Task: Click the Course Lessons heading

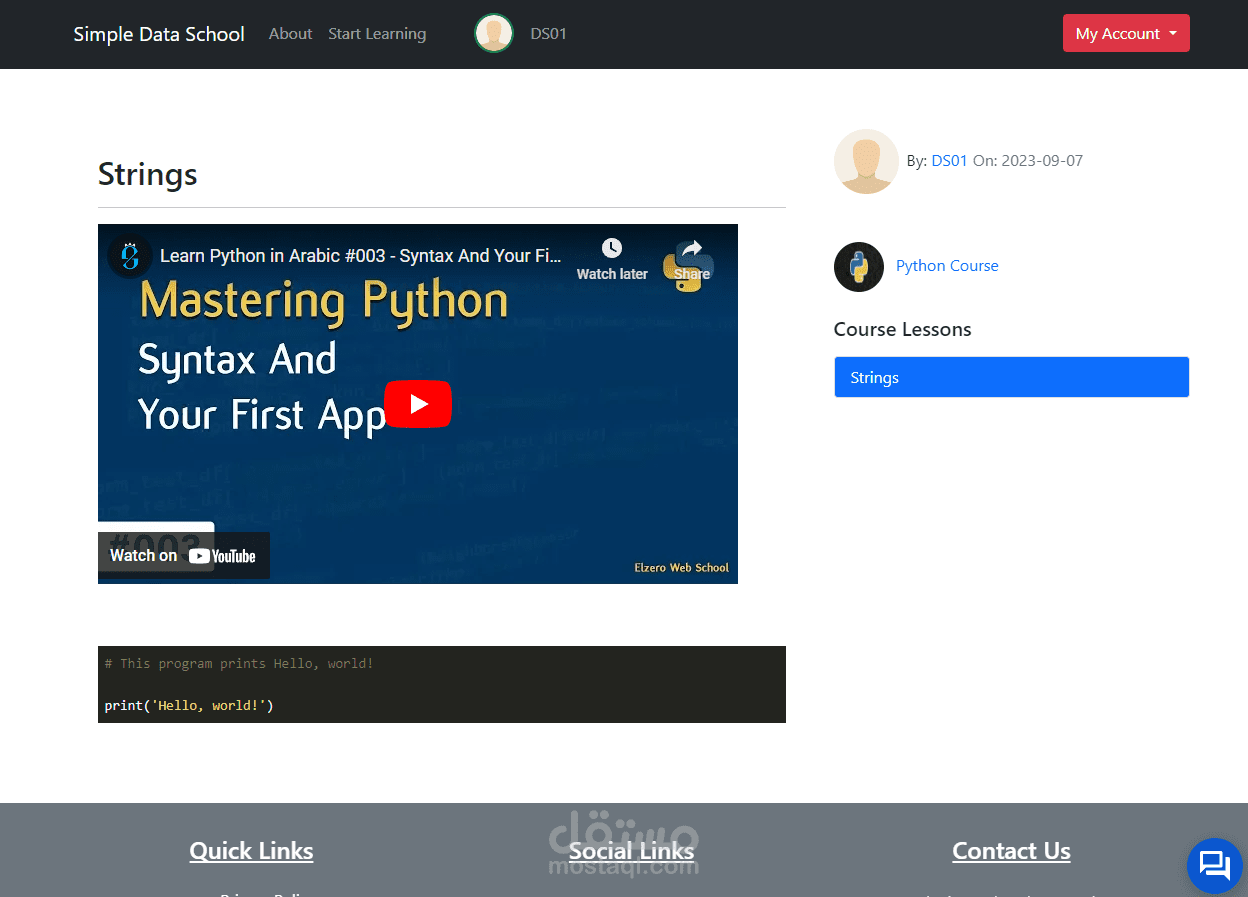Action: 902,330
